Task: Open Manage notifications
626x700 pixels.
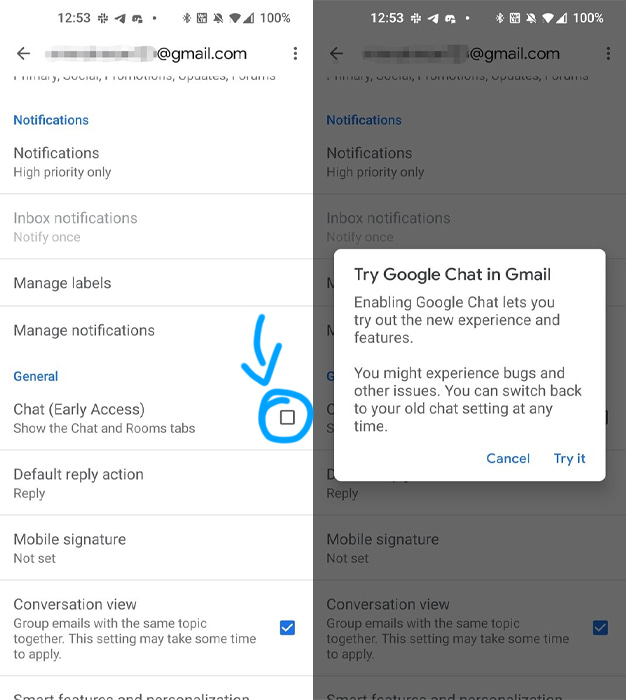Action: click(x=156, y=330)
